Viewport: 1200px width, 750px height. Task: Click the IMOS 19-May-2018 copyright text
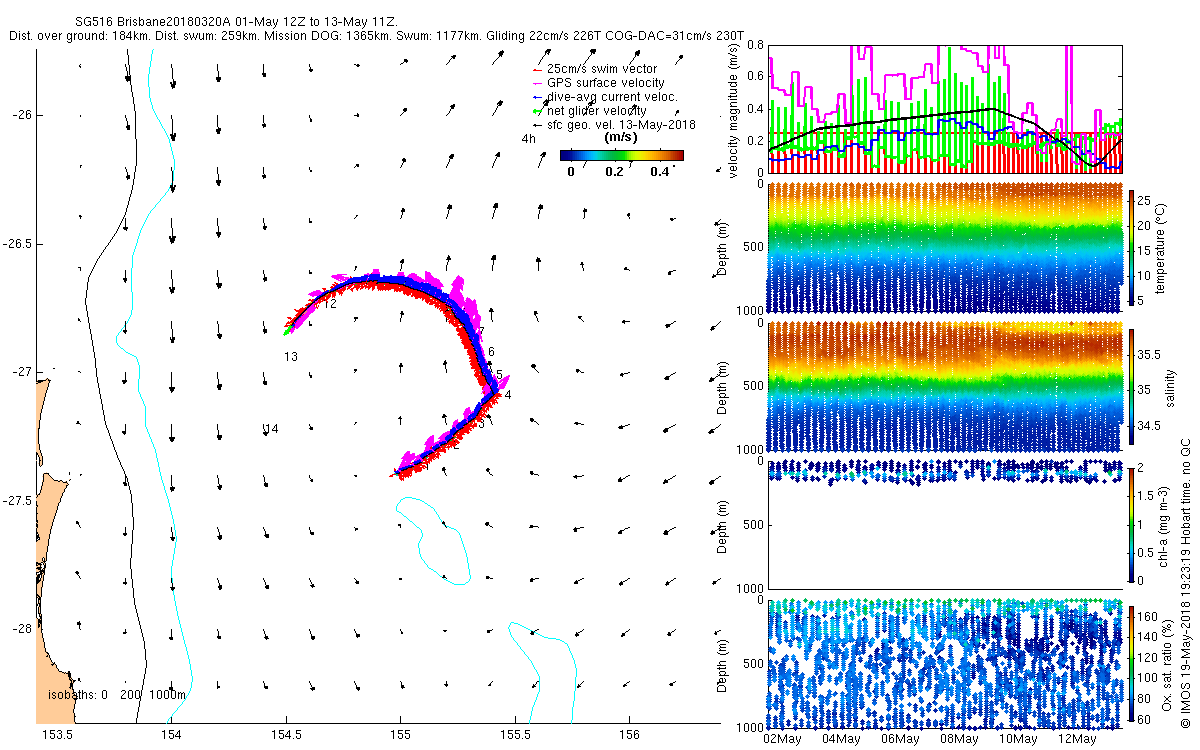click(x=1184, y=585)
